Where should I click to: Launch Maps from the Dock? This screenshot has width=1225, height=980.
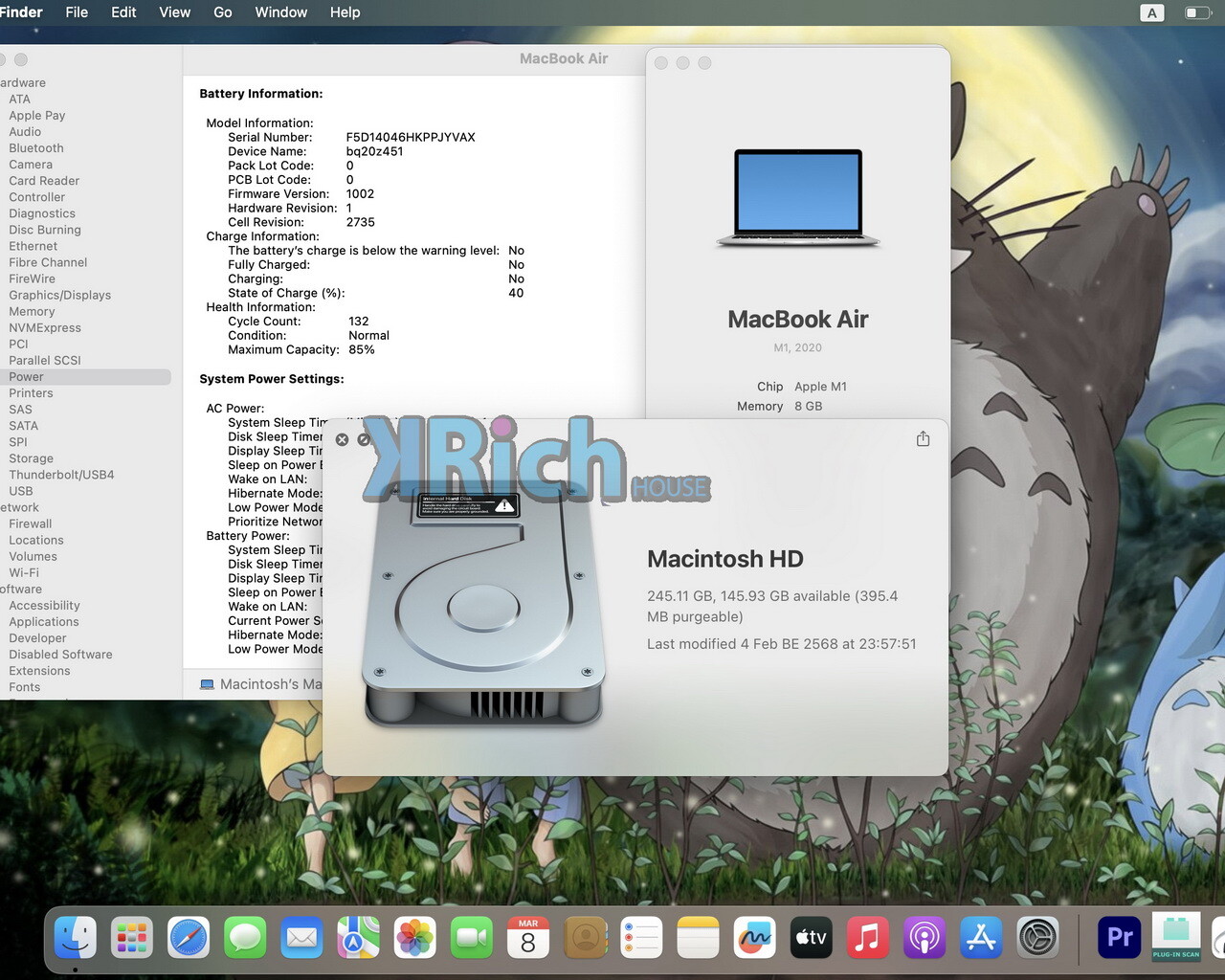(358, 938)
